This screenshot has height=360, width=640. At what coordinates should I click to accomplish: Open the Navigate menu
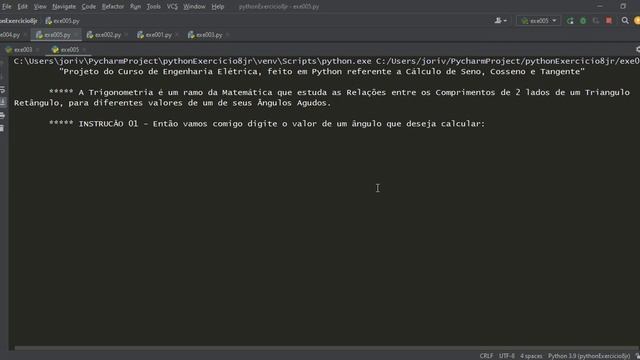click(64, 7)
